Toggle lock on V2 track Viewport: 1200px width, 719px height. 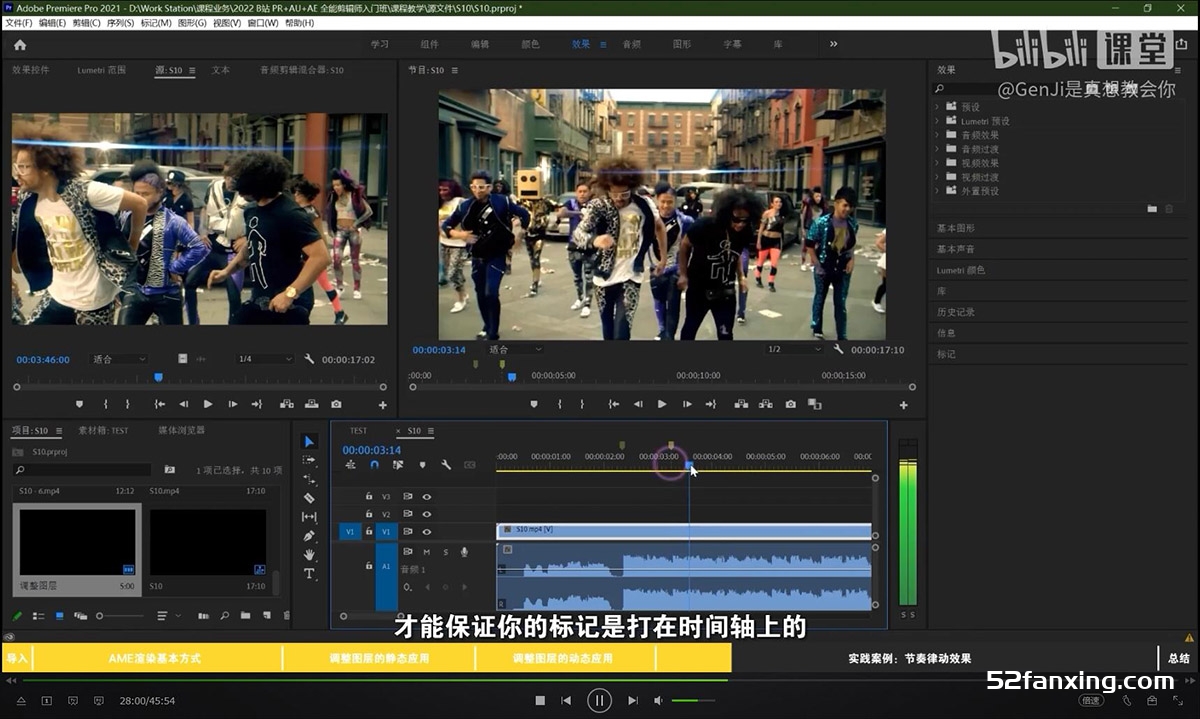[x=369, y=514]
